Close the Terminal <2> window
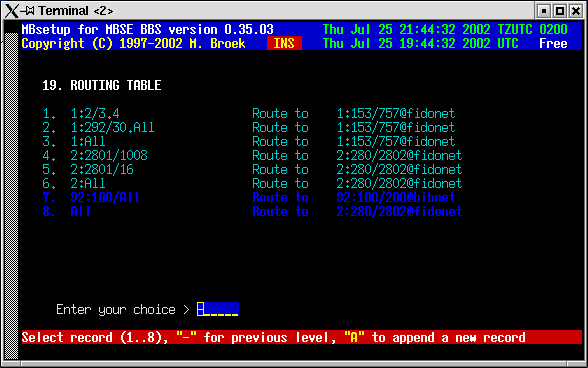This screenshot has height=368, width=588. pyautogui.click(x=576, y=11)
